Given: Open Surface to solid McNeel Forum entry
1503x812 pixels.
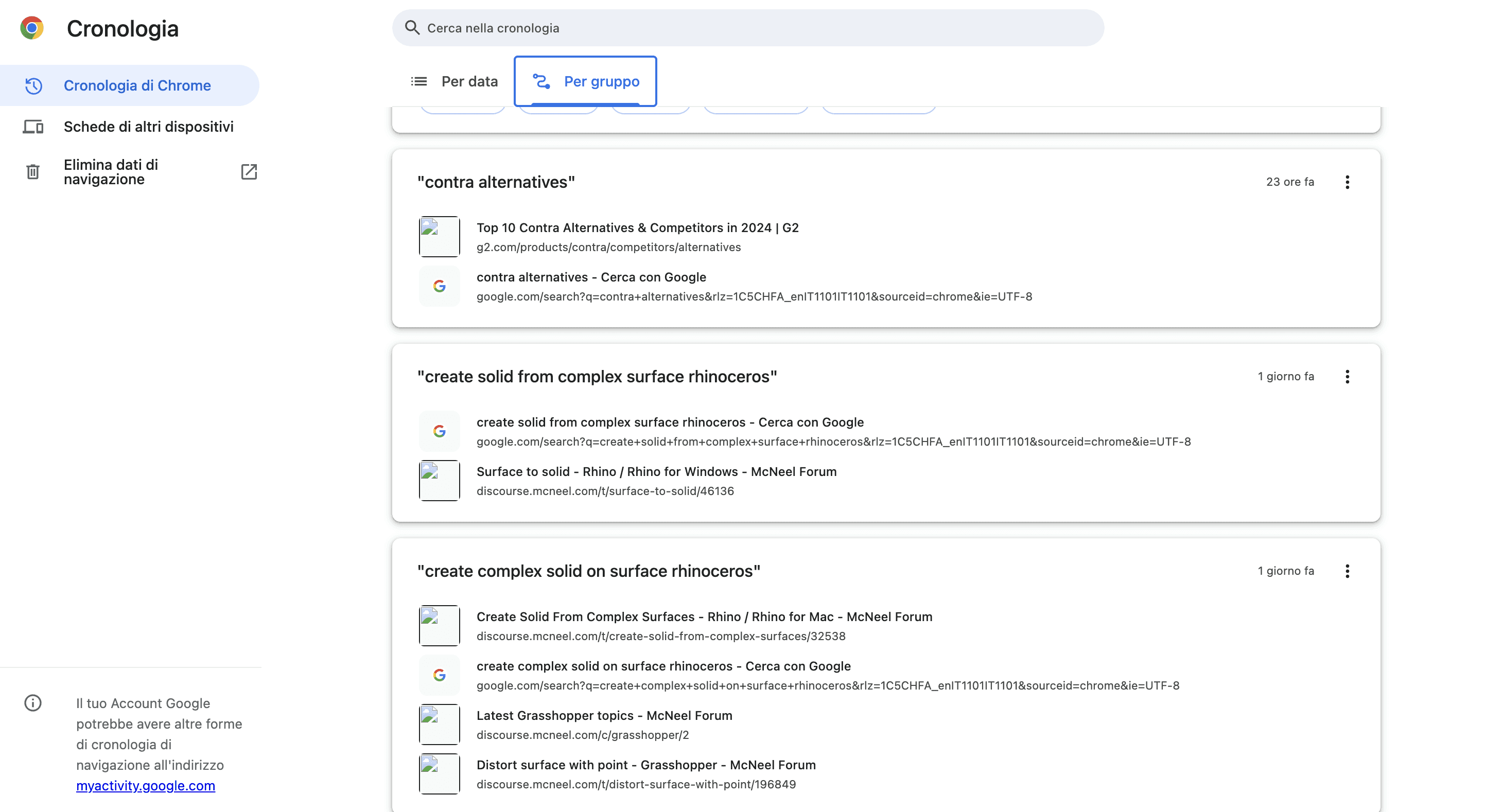Looking at the screenshot, I should click(656, 472).
